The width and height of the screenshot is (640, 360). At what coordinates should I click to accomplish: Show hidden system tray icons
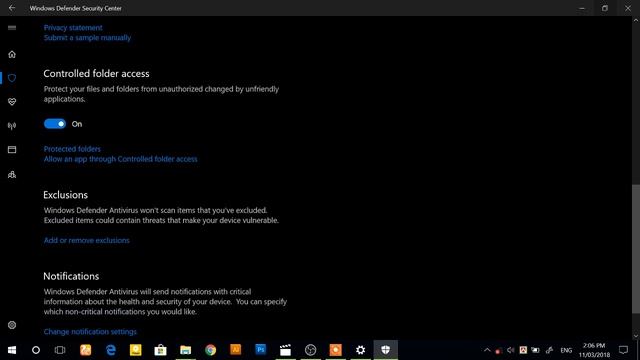click(487, 350)
